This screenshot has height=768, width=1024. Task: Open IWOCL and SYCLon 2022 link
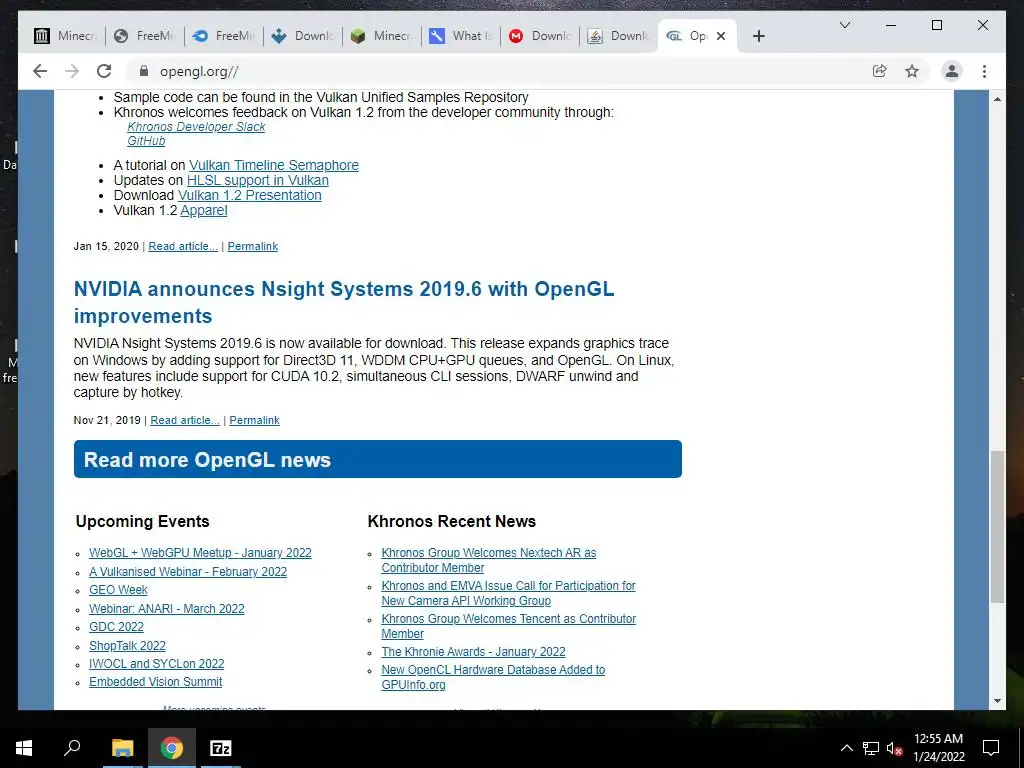157,664
